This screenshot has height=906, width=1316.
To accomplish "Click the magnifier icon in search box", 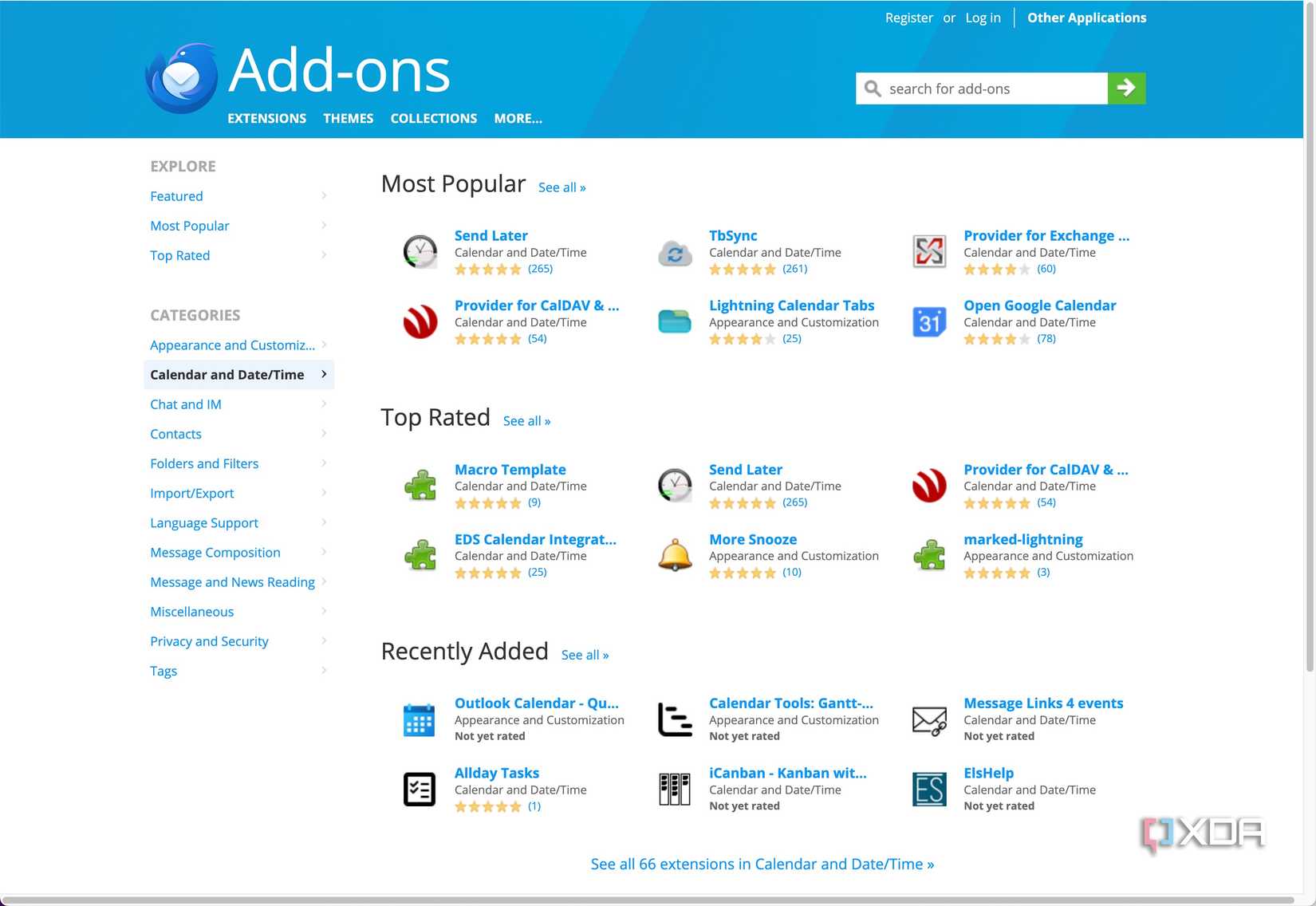I will pos(873,89).
